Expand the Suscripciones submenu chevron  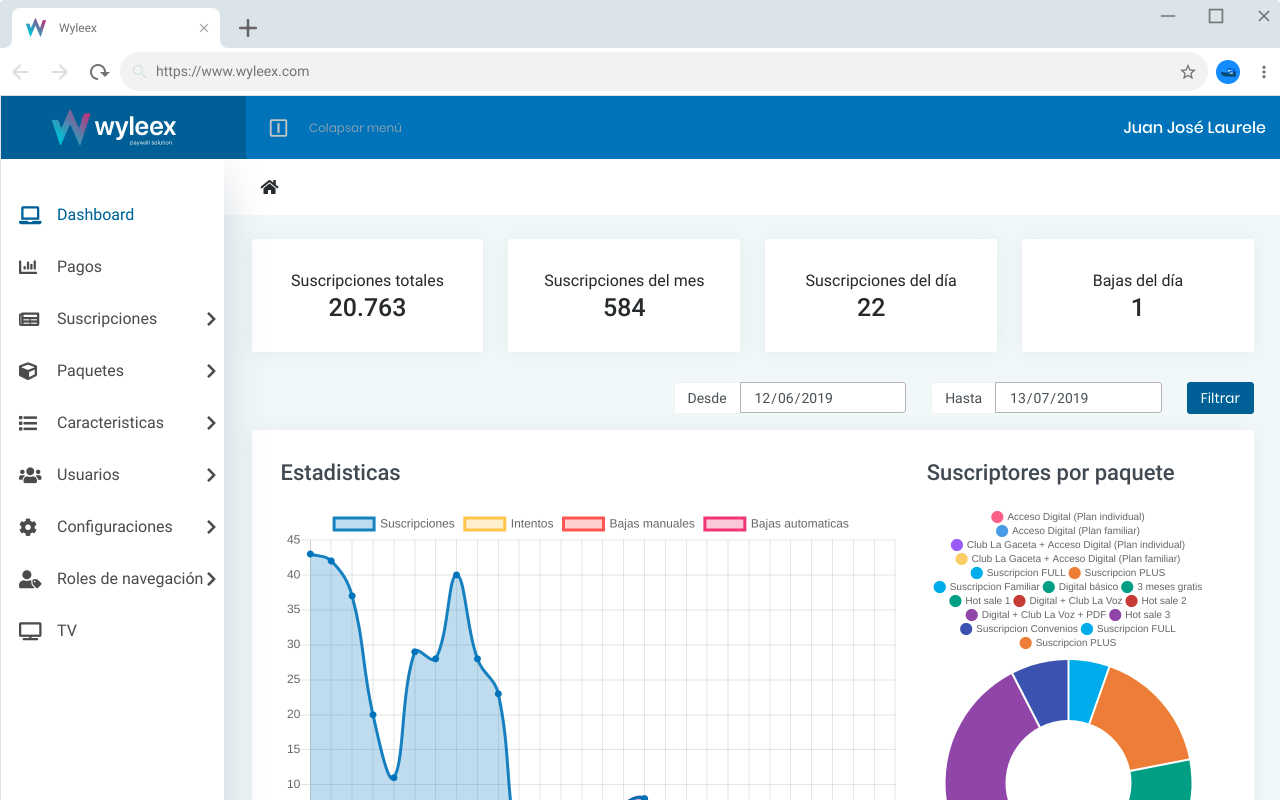(211, 319)
